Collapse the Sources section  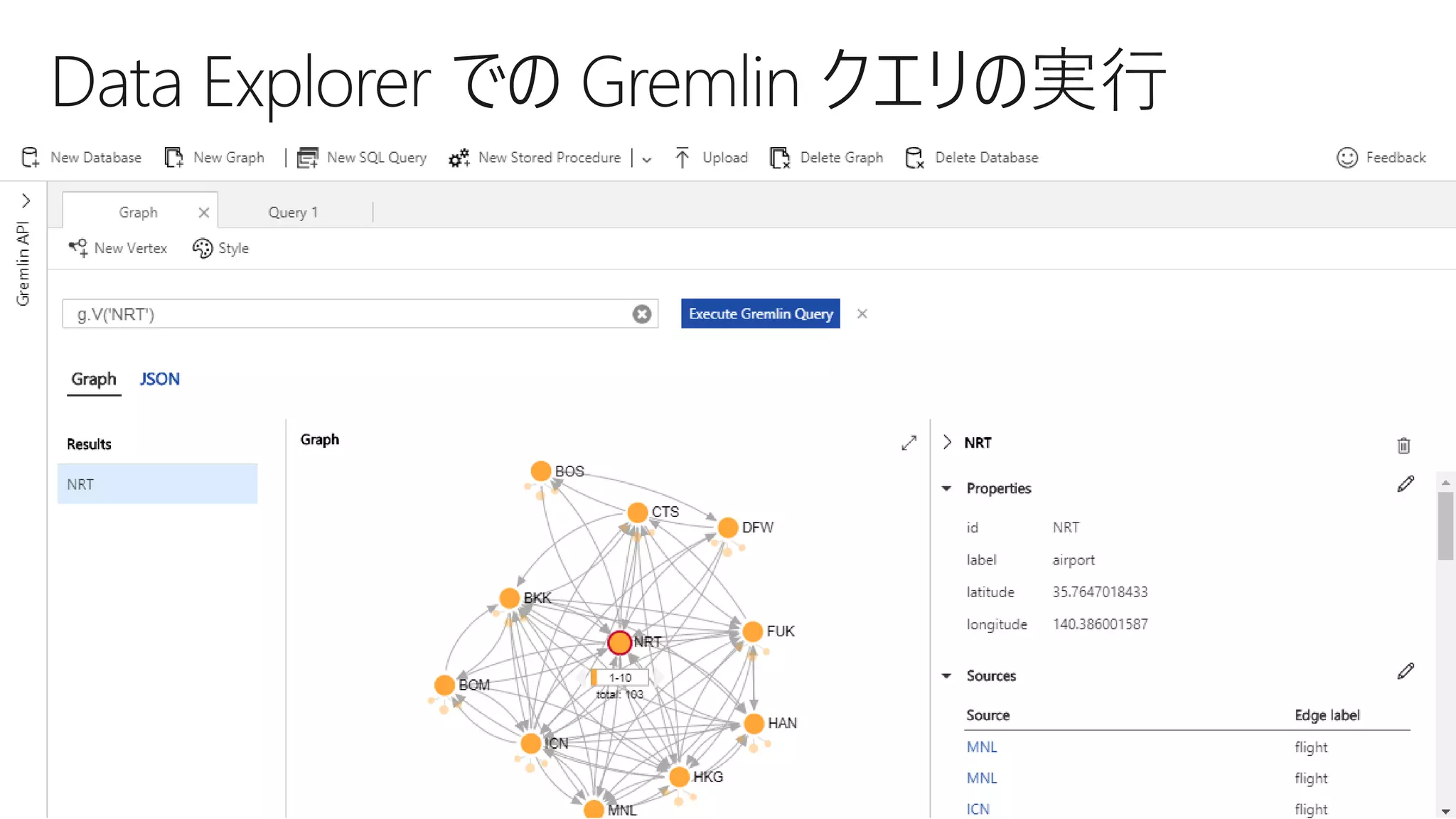tap(946, 676)
